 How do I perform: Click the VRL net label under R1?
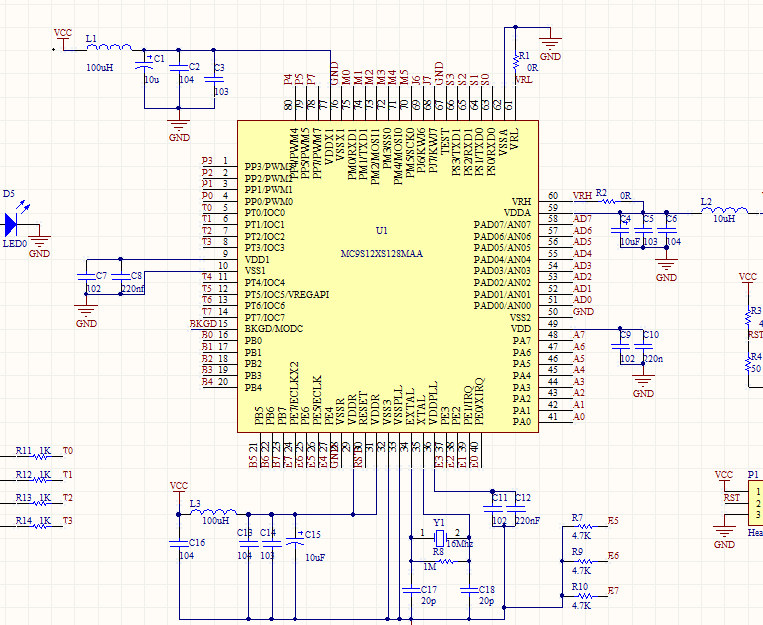pos(524,80)
